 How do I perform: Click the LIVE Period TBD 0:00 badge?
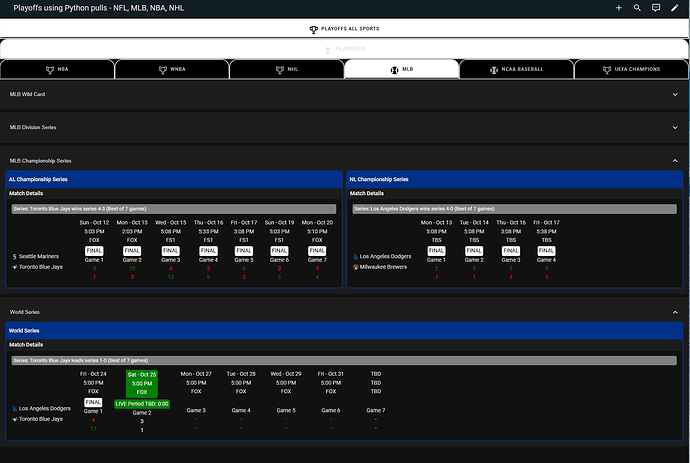tap(142, 404)
